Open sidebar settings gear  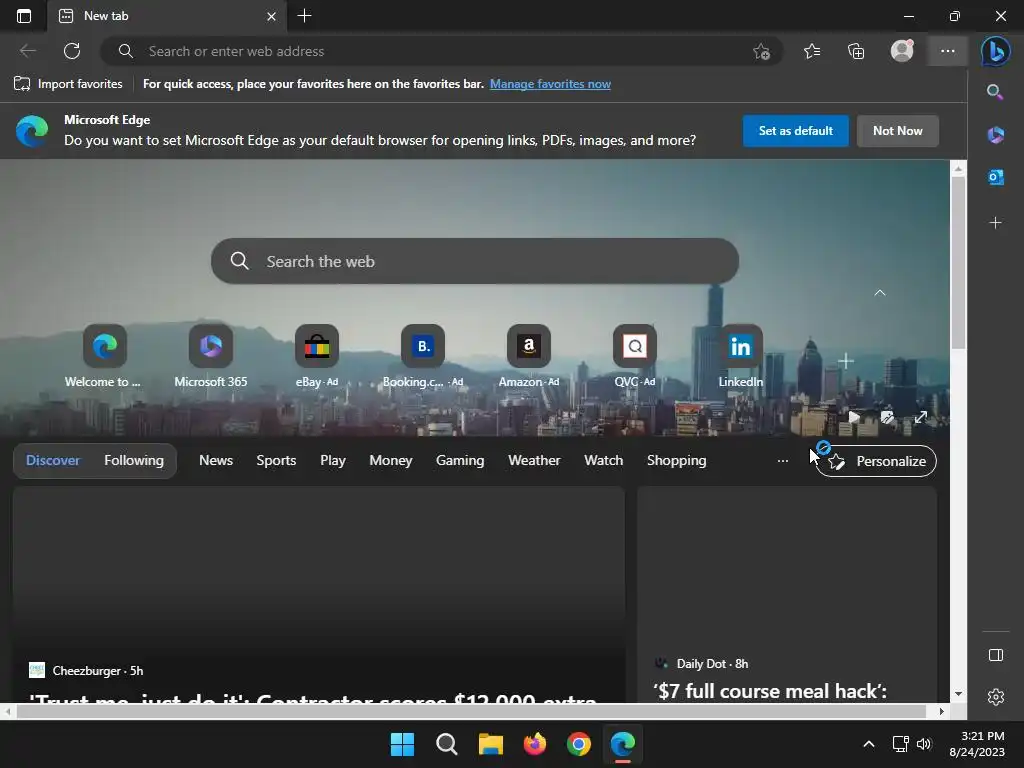click(995, 697)
